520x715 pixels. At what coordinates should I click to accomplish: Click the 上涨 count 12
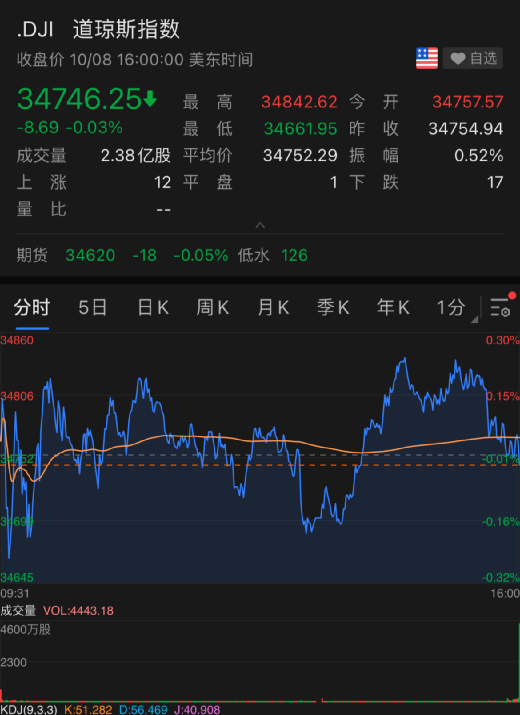click(162, 183)
